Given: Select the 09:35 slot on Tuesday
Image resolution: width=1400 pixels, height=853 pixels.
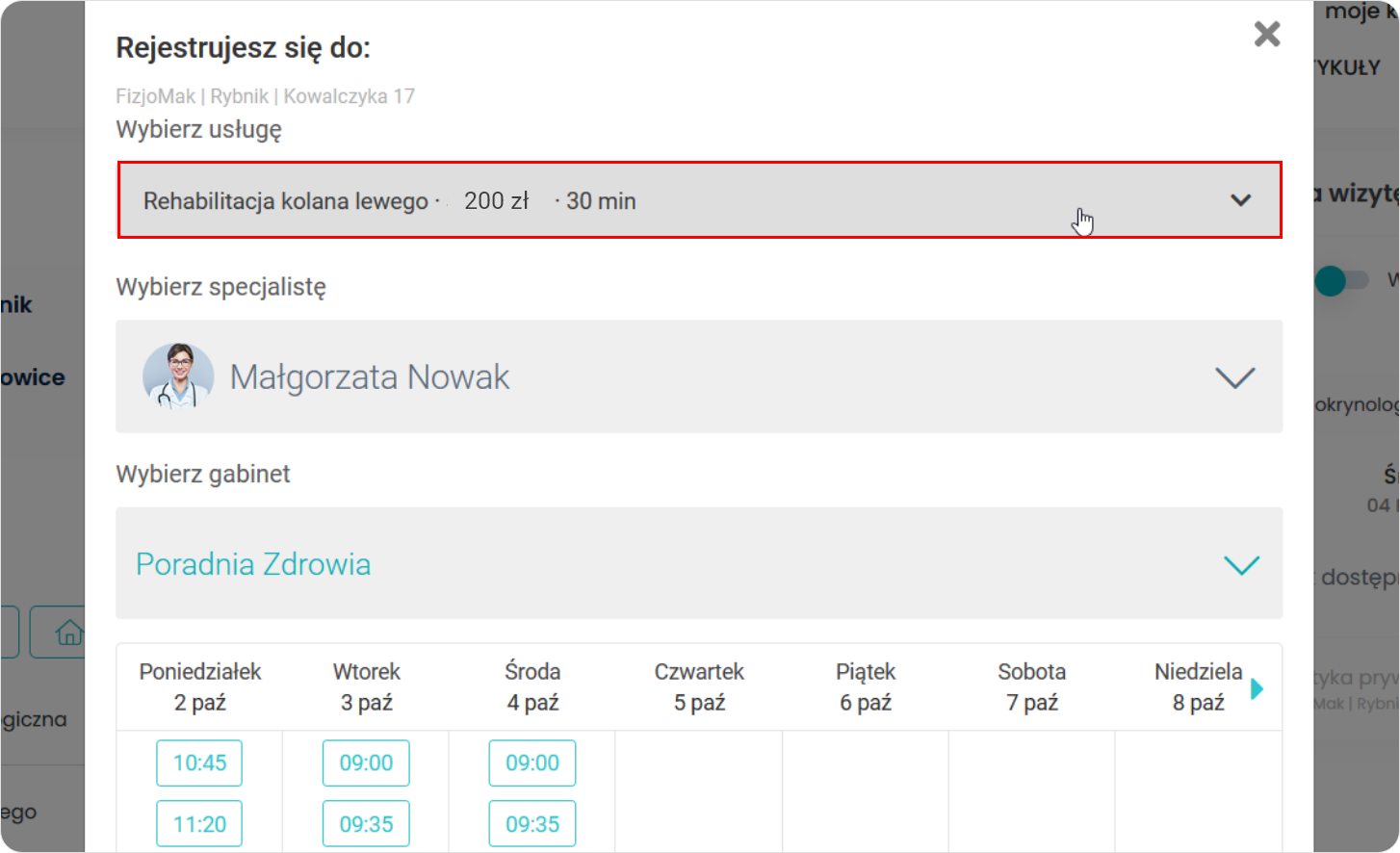Looking at the screenshot, I should pos(366,824).
